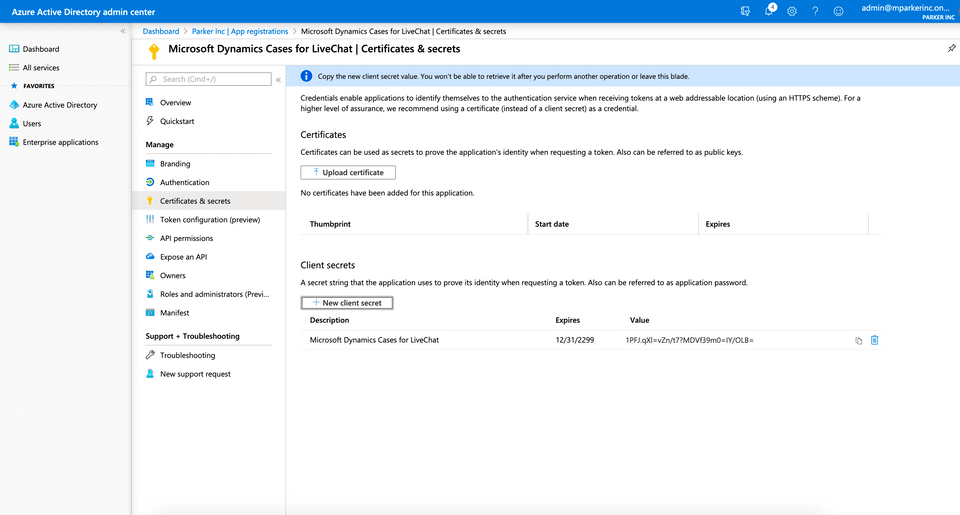Follow the Parker Inc App registrations breadcrumb
Viewport: 960px width, 515px height.
[240, 31]
